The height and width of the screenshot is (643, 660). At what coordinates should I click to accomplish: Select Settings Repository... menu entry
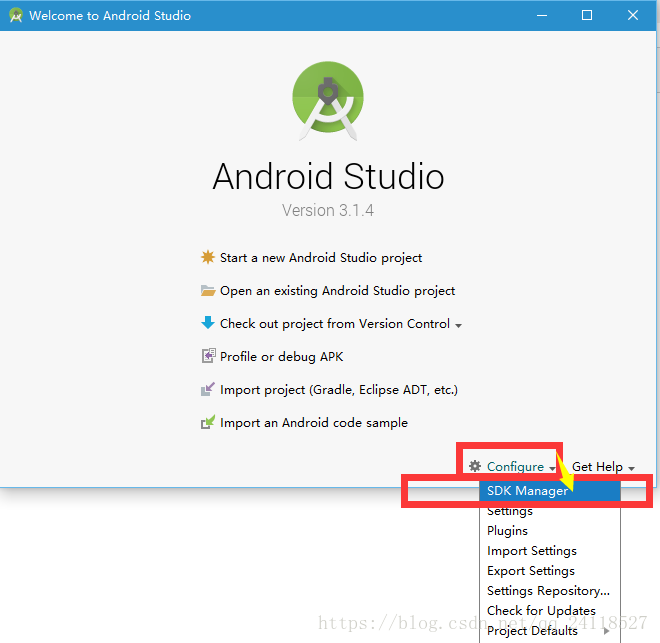550,591
